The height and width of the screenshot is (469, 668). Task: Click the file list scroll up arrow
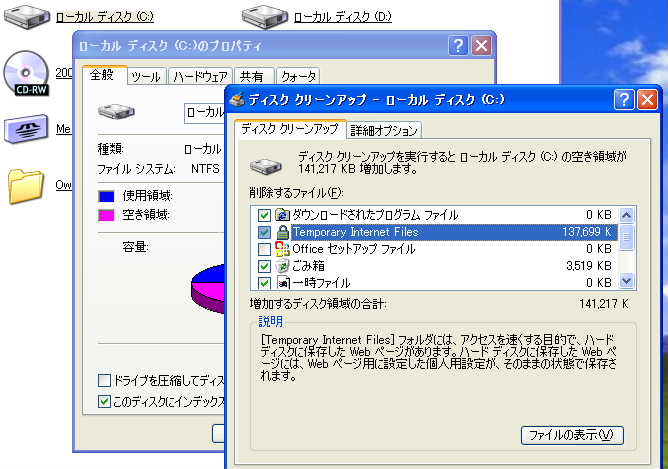point(626,215)
